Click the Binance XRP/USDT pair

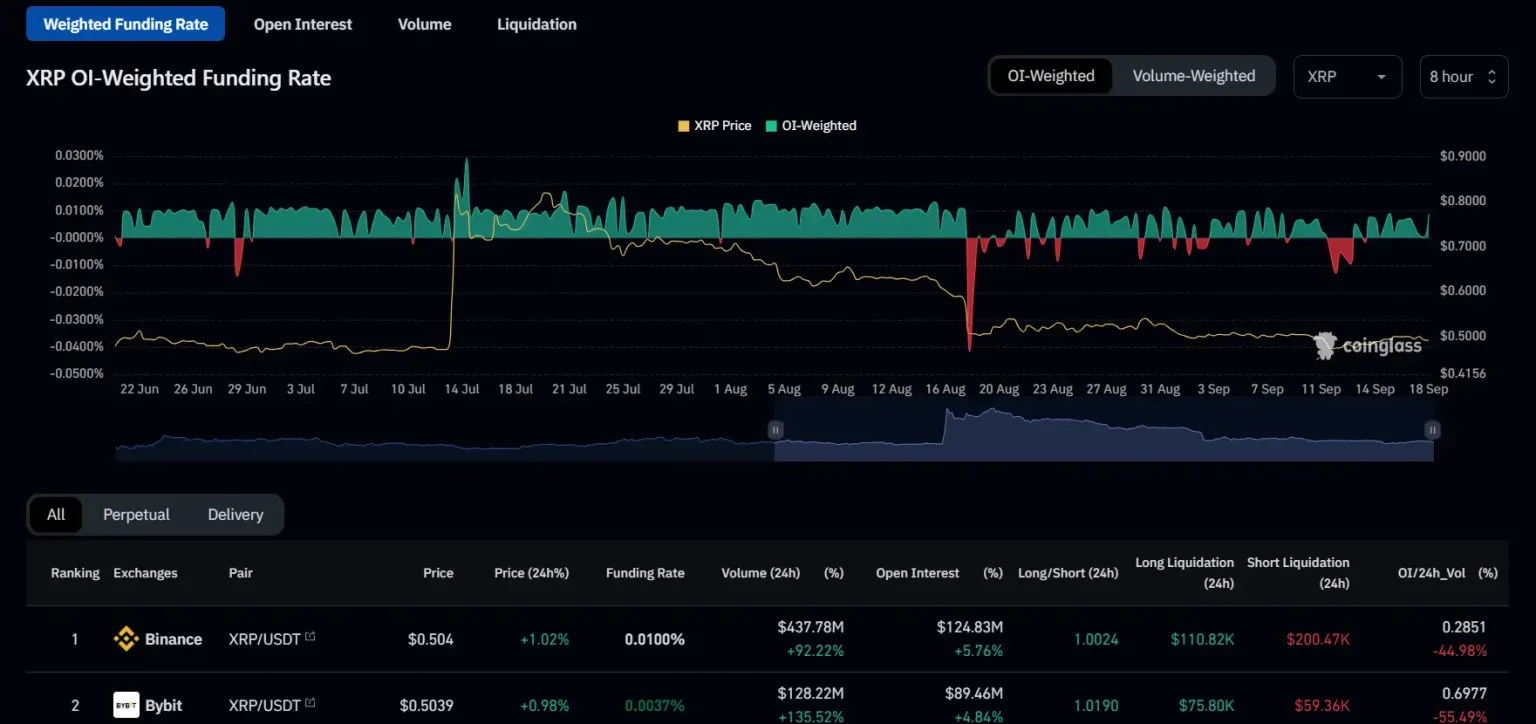click(264, 639)
